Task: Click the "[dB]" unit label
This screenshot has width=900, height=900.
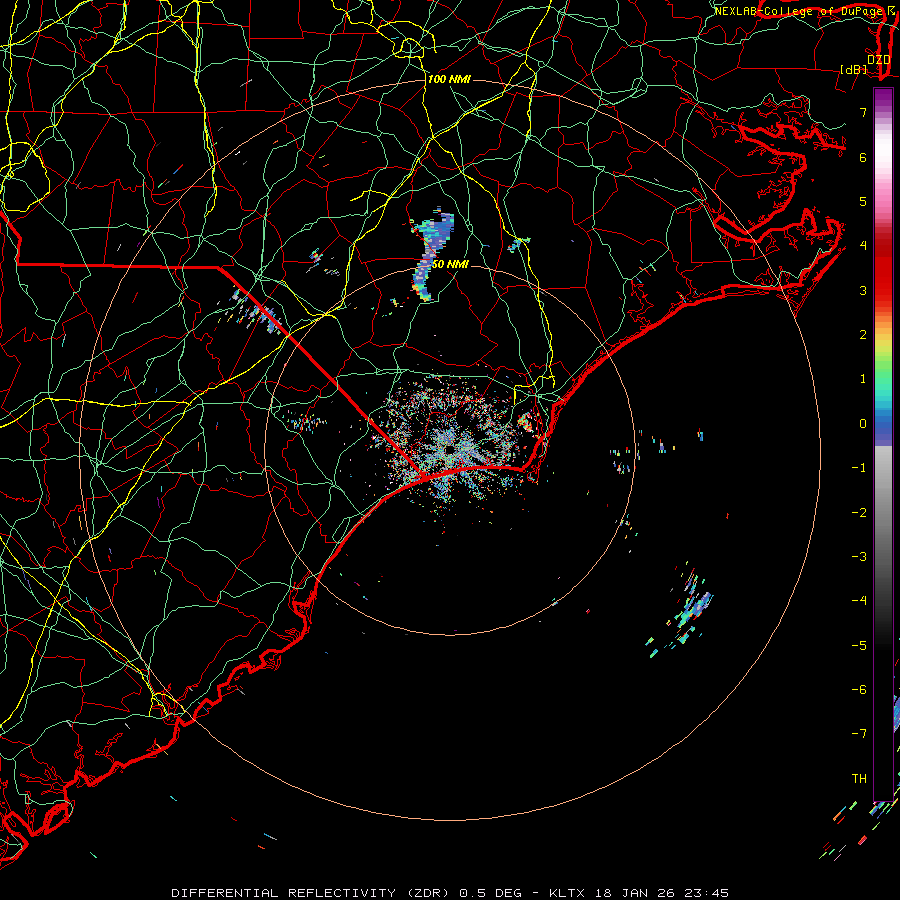Action: click(x=854, y=69)
